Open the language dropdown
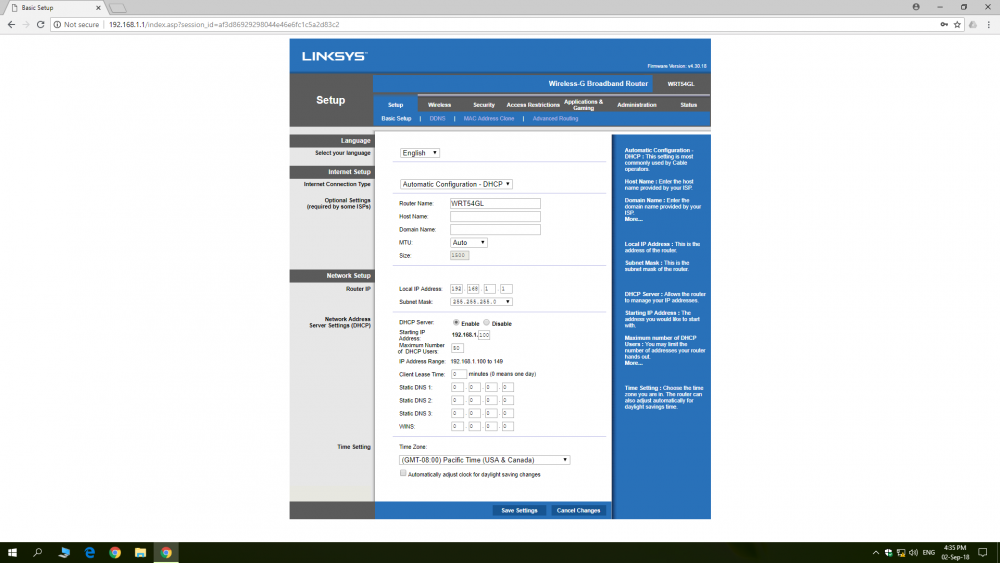The height and width of the screenshot is (563, 1000). pyautogui.click(x=420, y=153)
